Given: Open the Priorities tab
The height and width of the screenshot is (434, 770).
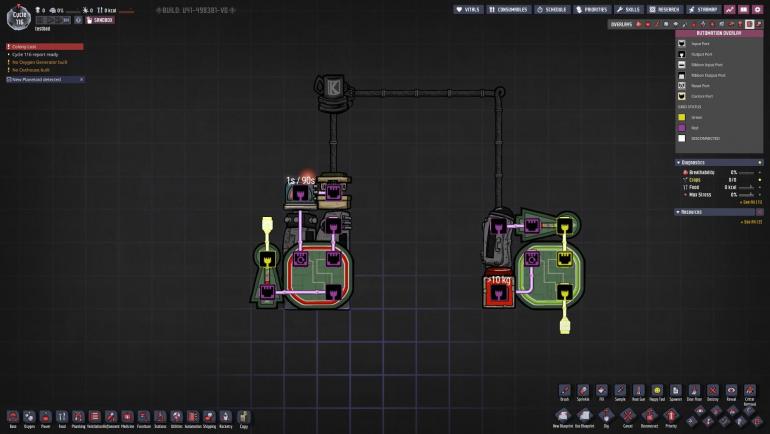Looking at the screenshot, I should 592,9.
